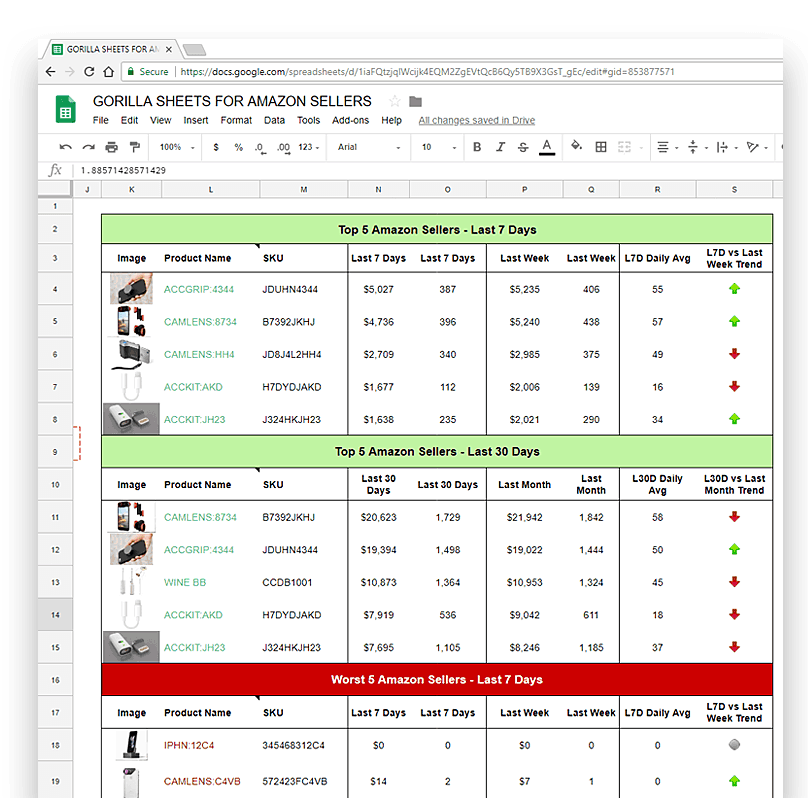Click the CAMLENS:HH4 camera thumbnail
Image resolution: width=808 pixels, height=798 pixels.
(x=131, y=354)
